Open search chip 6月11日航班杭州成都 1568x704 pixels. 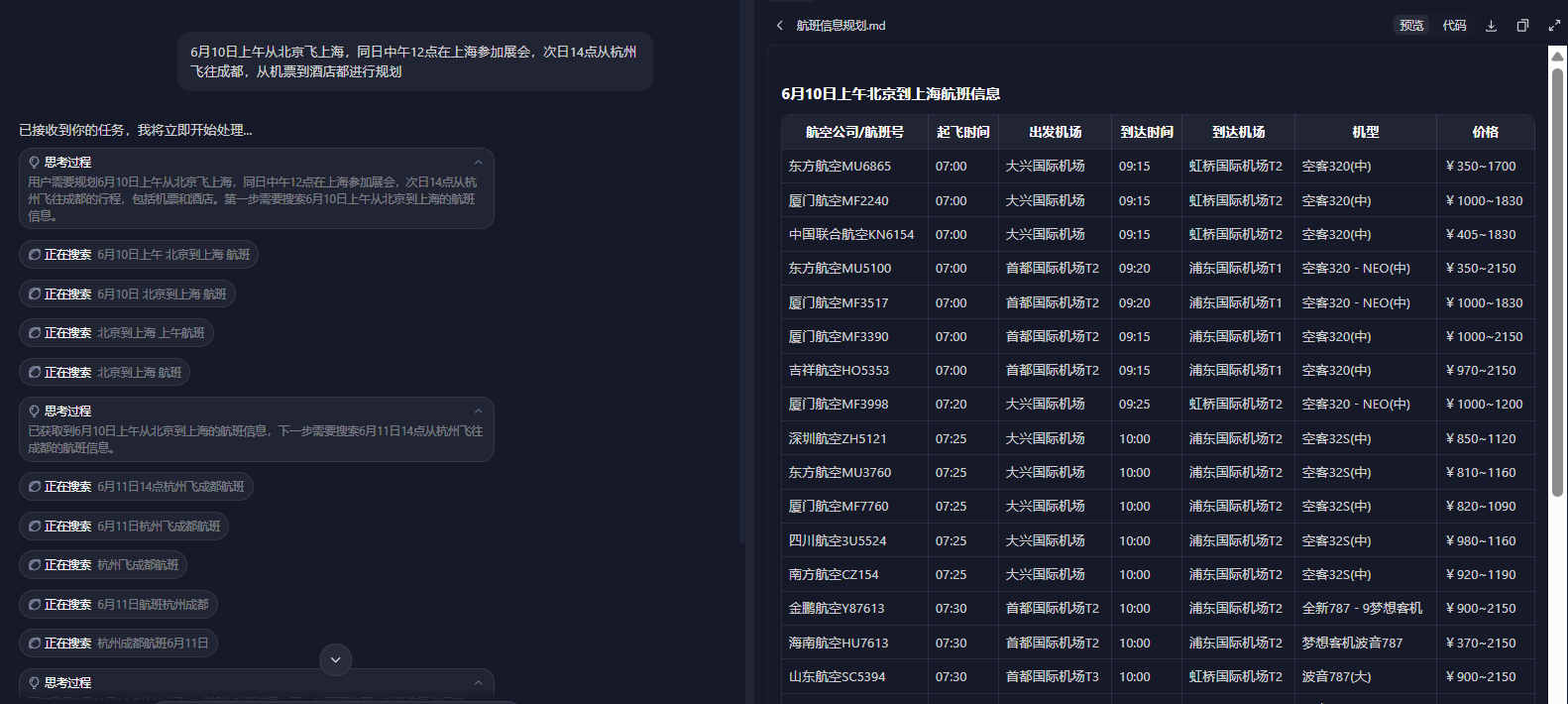[118, 604]
